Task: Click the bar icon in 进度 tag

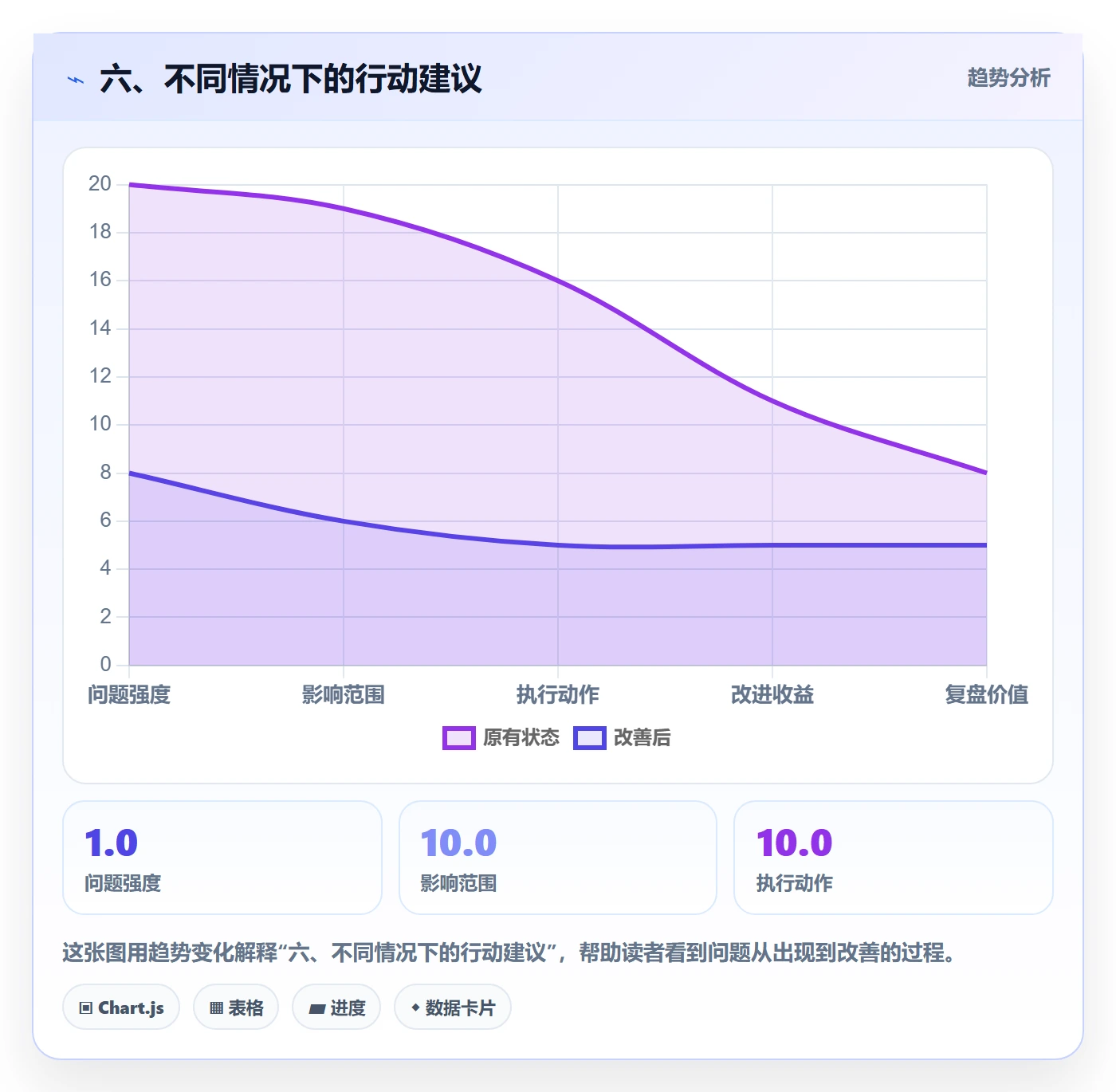Action: pos(316,1009)
